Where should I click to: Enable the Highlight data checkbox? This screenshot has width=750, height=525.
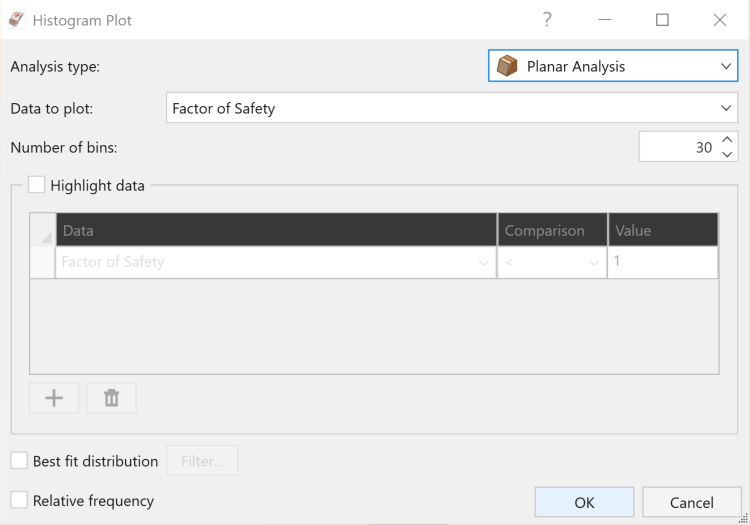(x=36, y=185)
